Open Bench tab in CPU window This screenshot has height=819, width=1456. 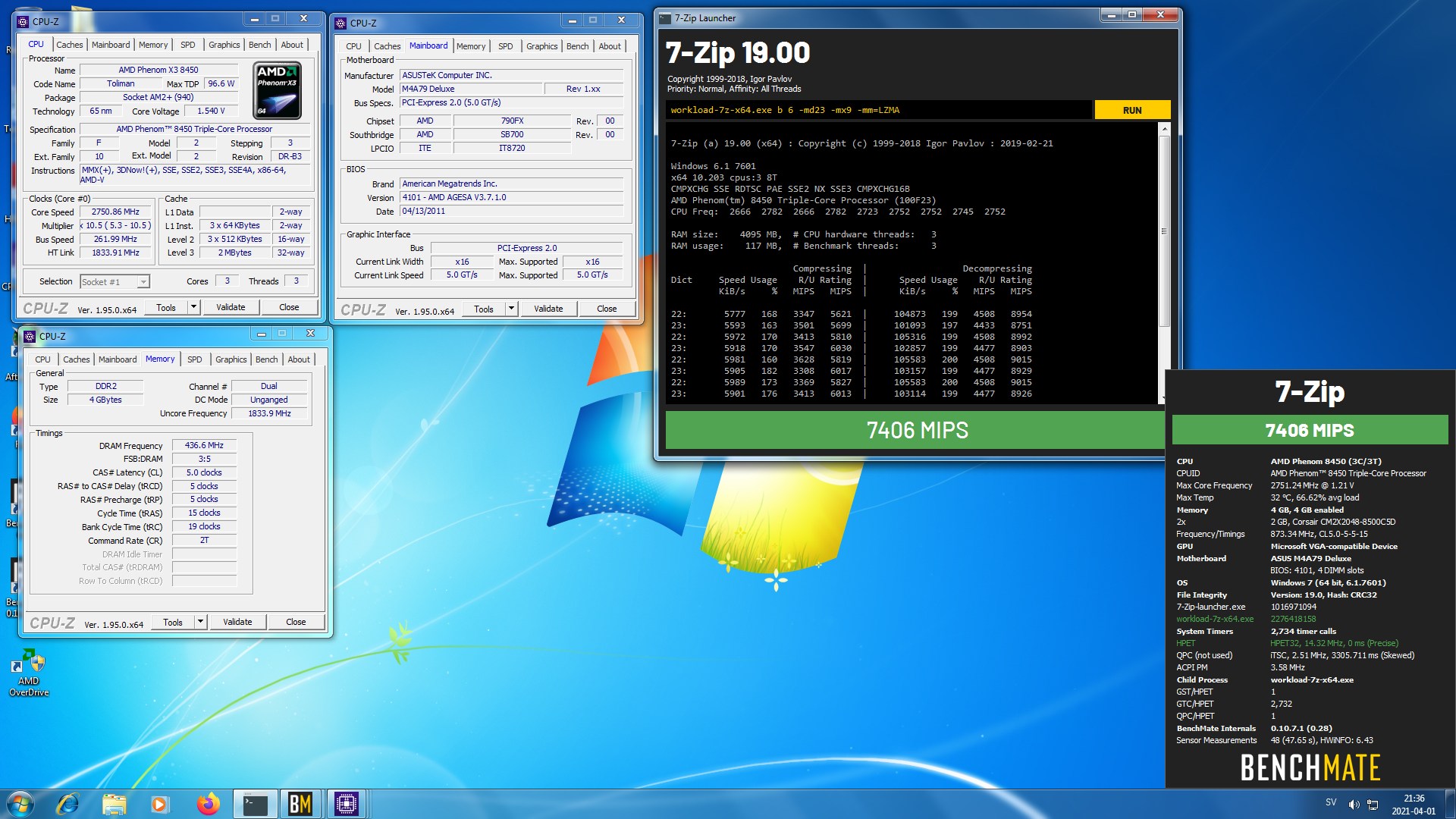[259, 45]
